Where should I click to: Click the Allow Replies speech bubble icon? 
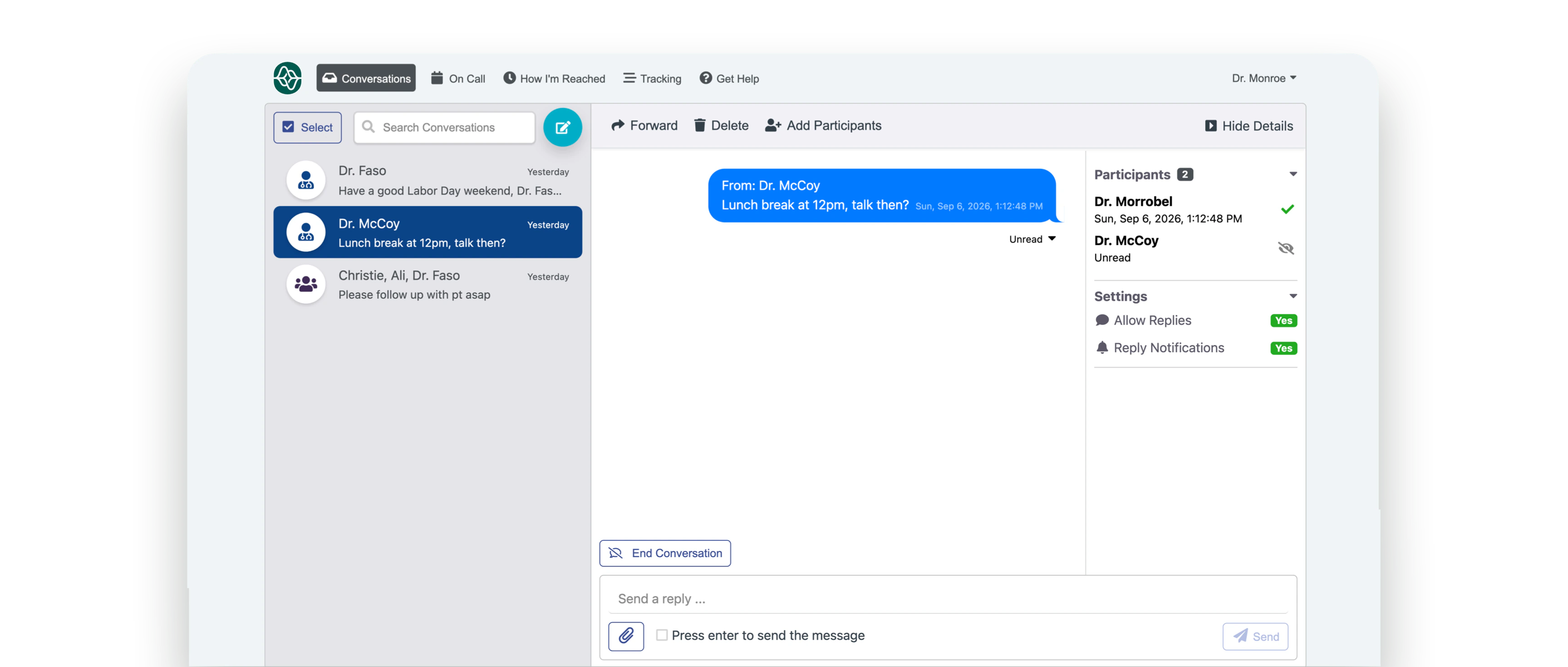1102,320
